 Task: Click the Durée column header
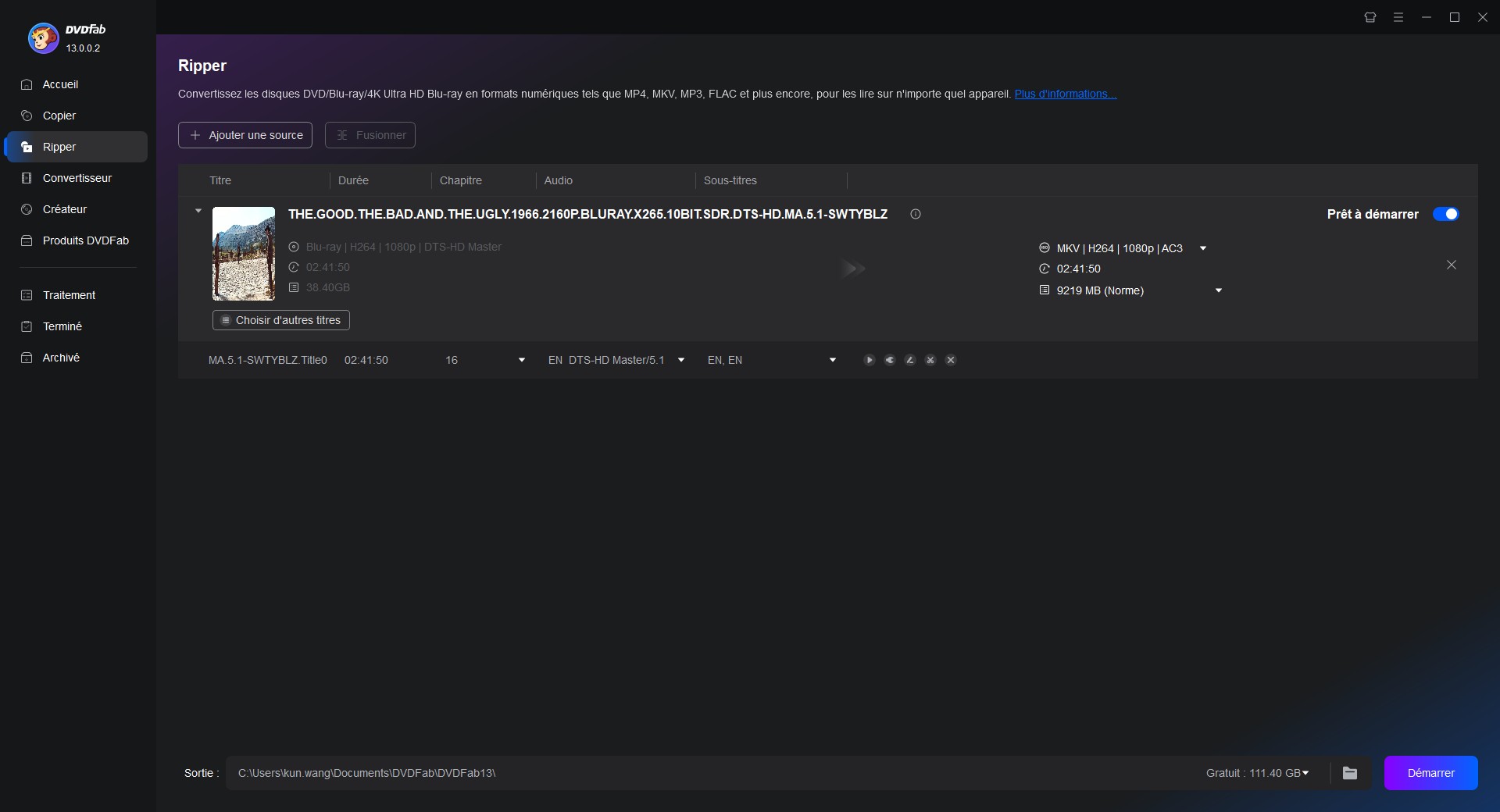[x=353, y=180]
